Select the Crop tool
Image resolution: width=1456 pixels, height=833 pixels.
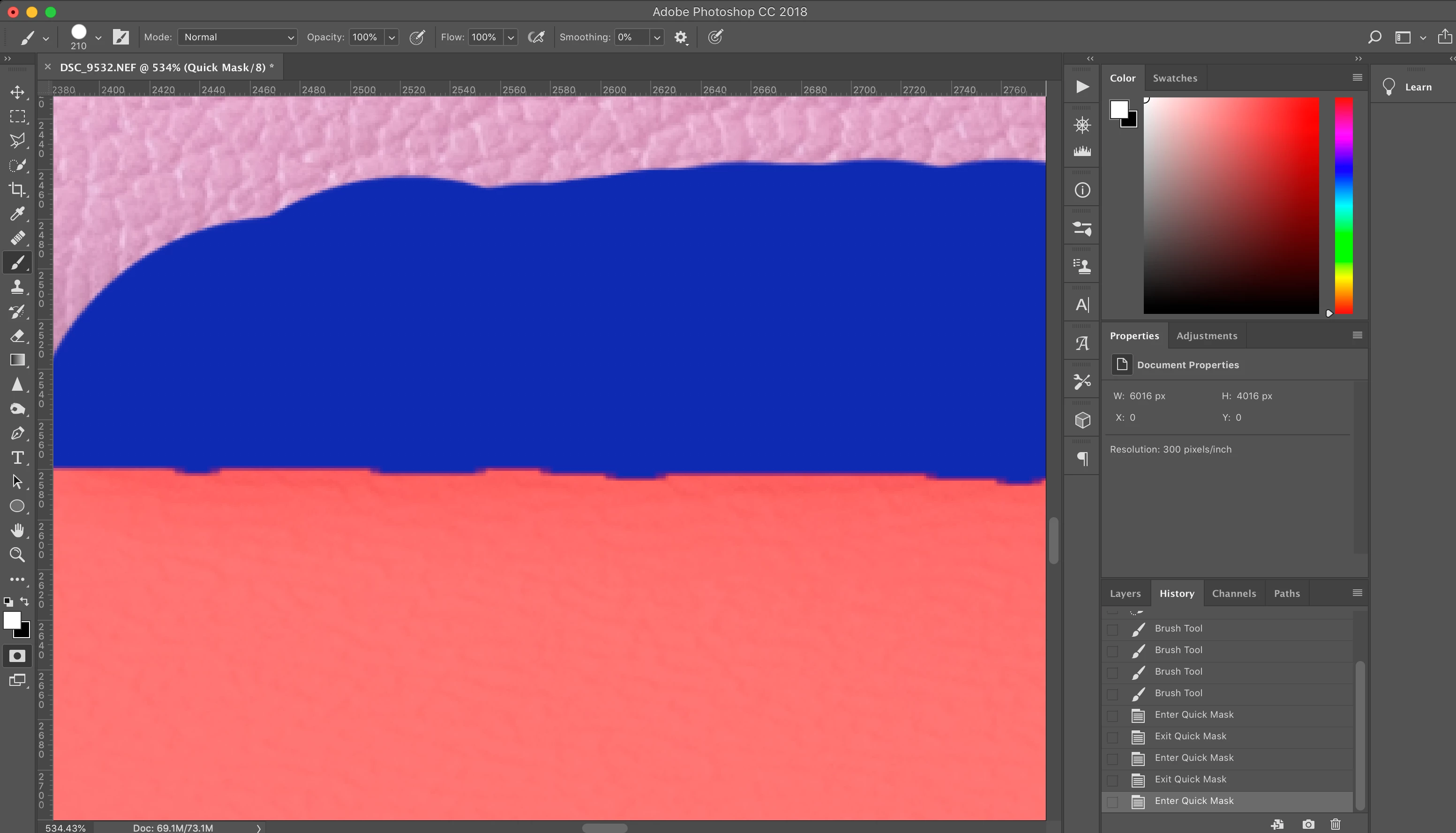pos(17,189)
